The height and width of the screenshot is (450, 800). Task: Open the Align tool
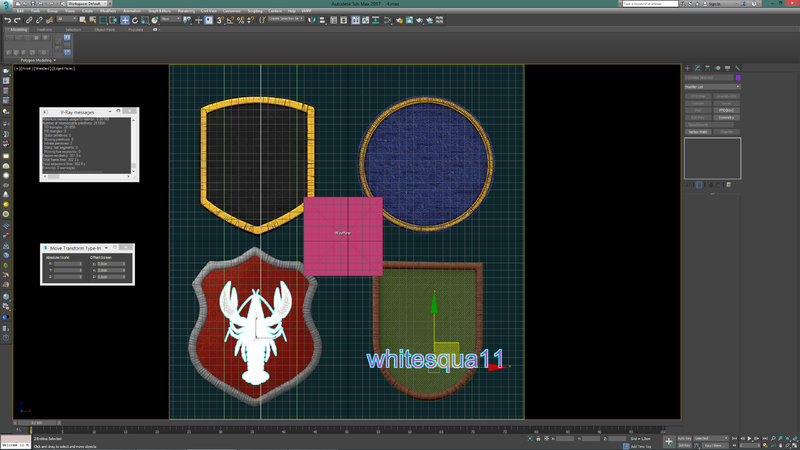[x=322, y=20]
